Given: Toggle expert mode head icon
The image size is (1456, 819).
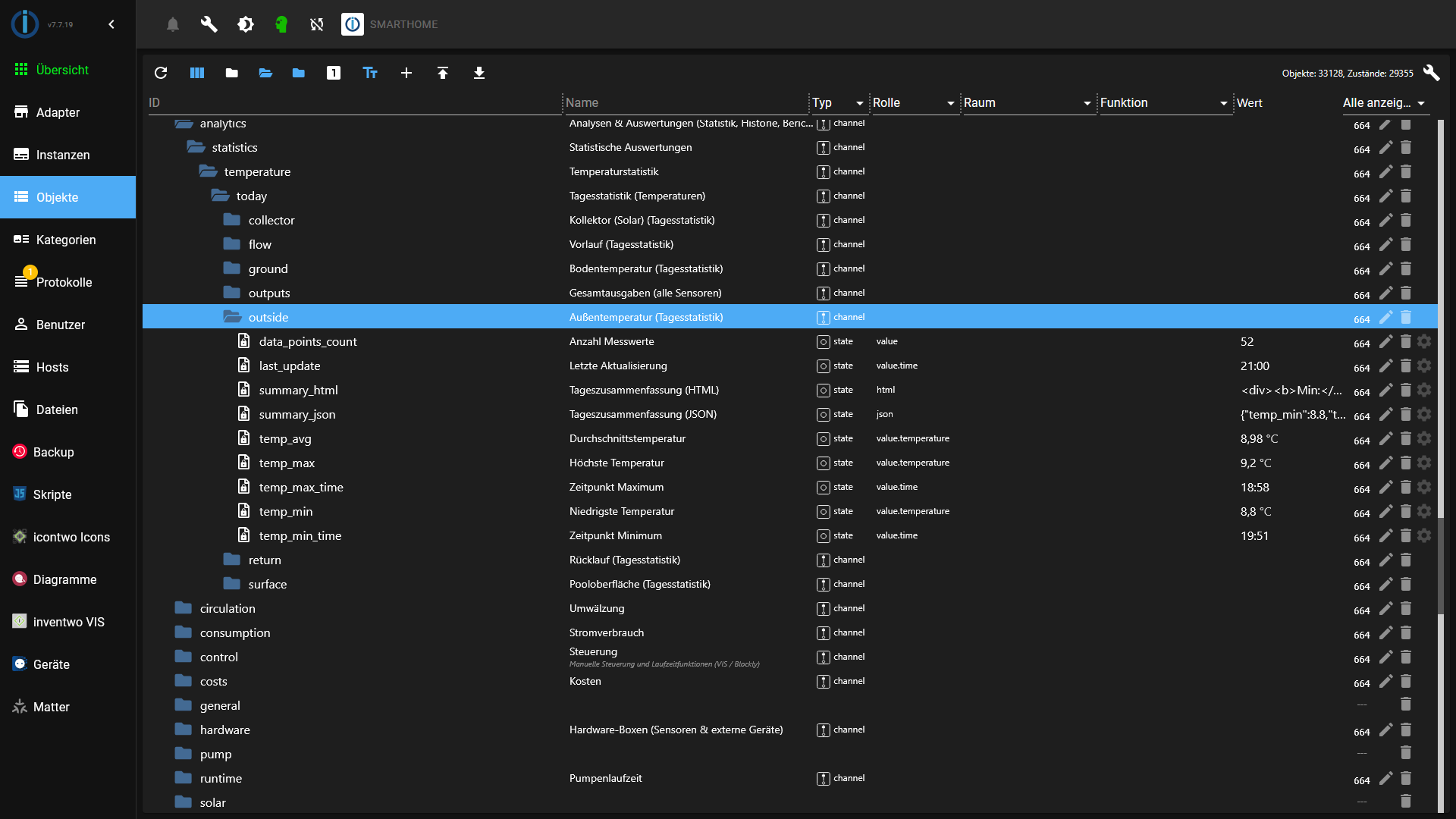Looking at the screenshot, I should (281, 24).
